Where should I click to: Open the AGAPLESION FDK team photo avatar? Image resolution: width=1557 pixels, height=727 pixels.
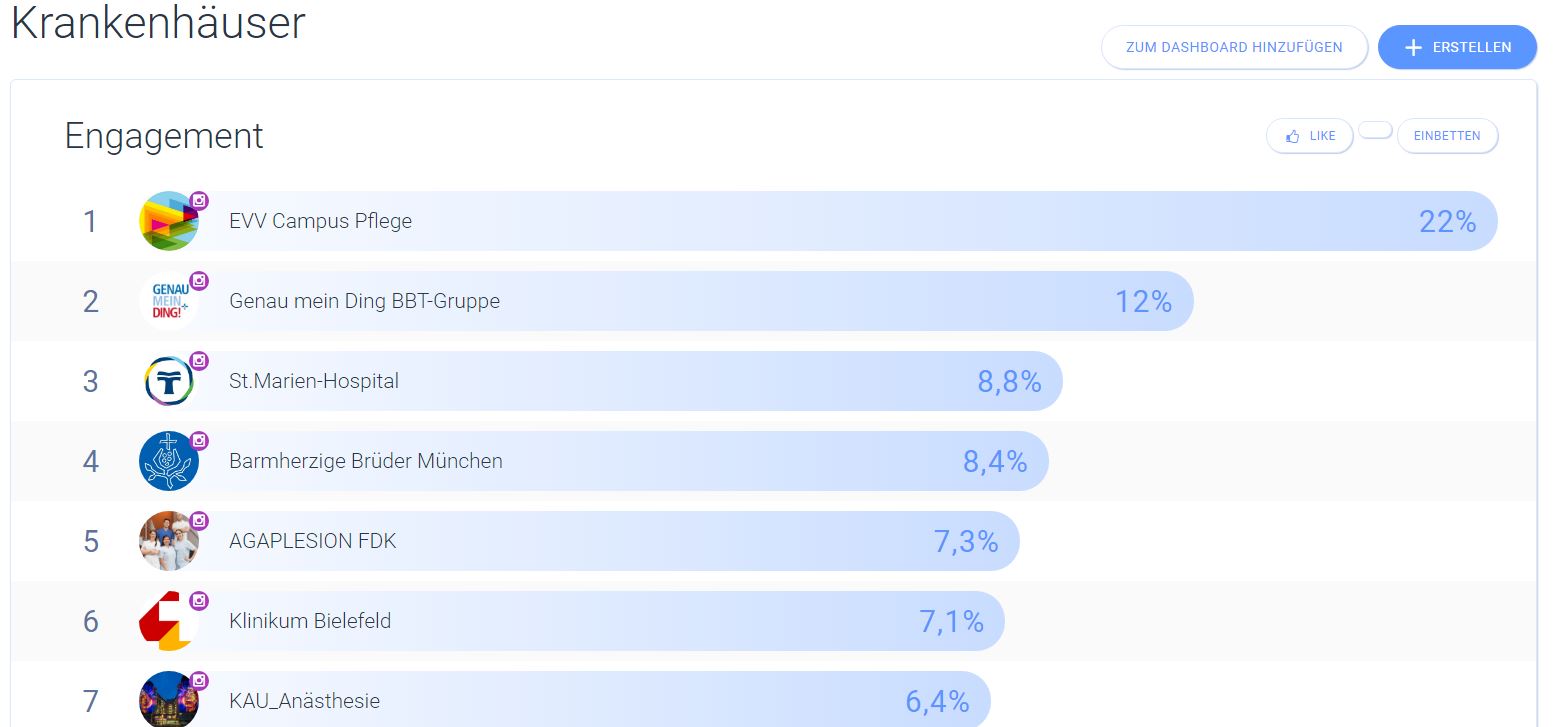point(169,541)
